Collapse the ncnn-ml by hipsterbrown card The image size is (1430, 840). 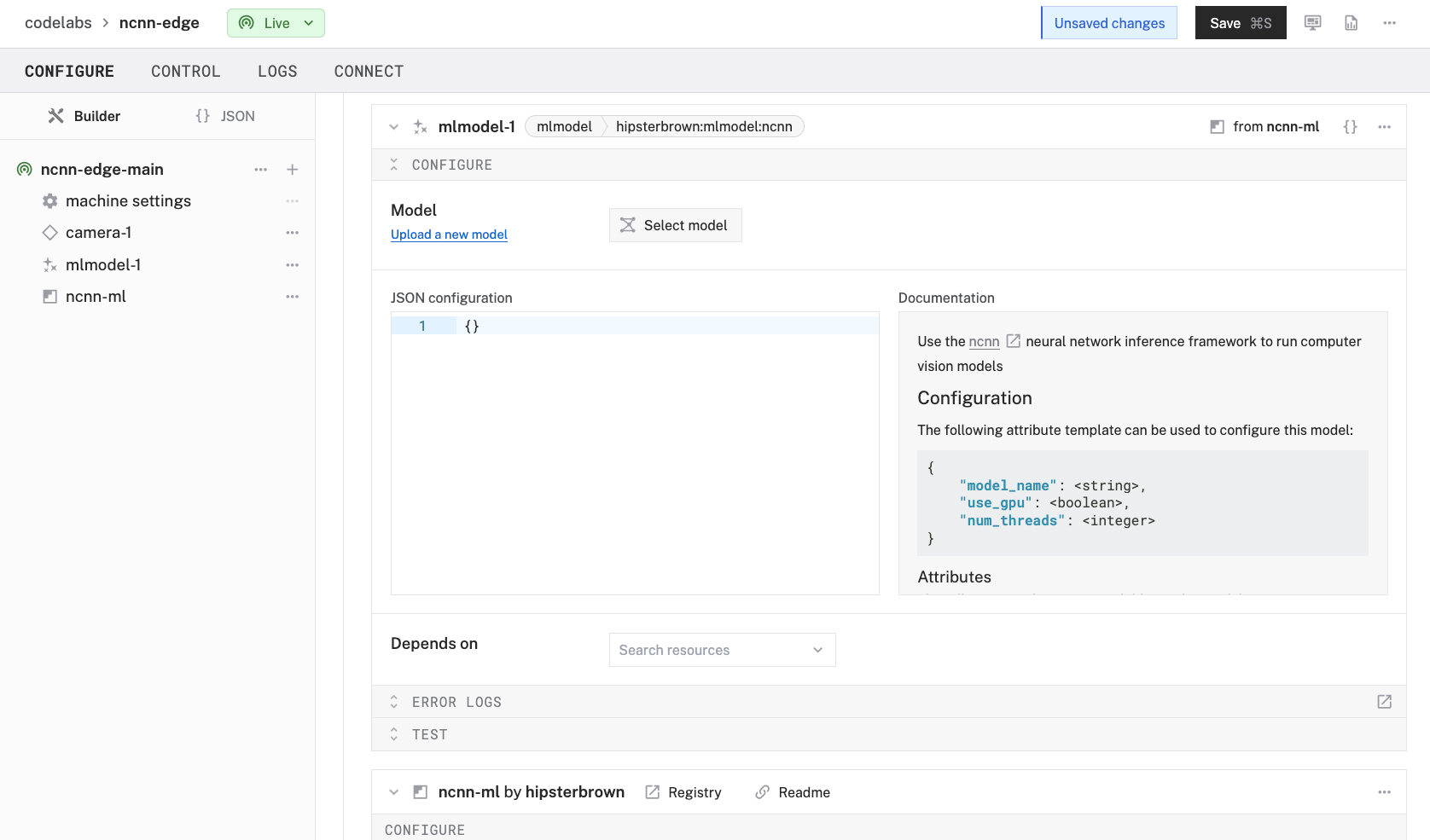393,792
